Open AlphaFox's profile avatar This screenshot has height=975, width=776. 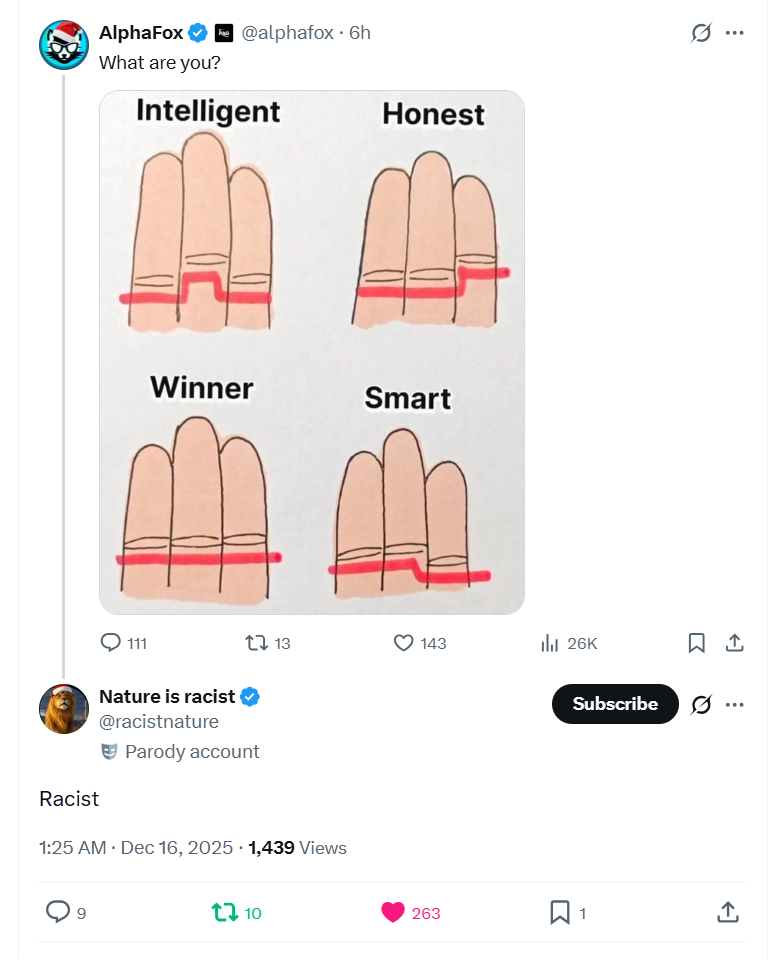pos(64,45)
